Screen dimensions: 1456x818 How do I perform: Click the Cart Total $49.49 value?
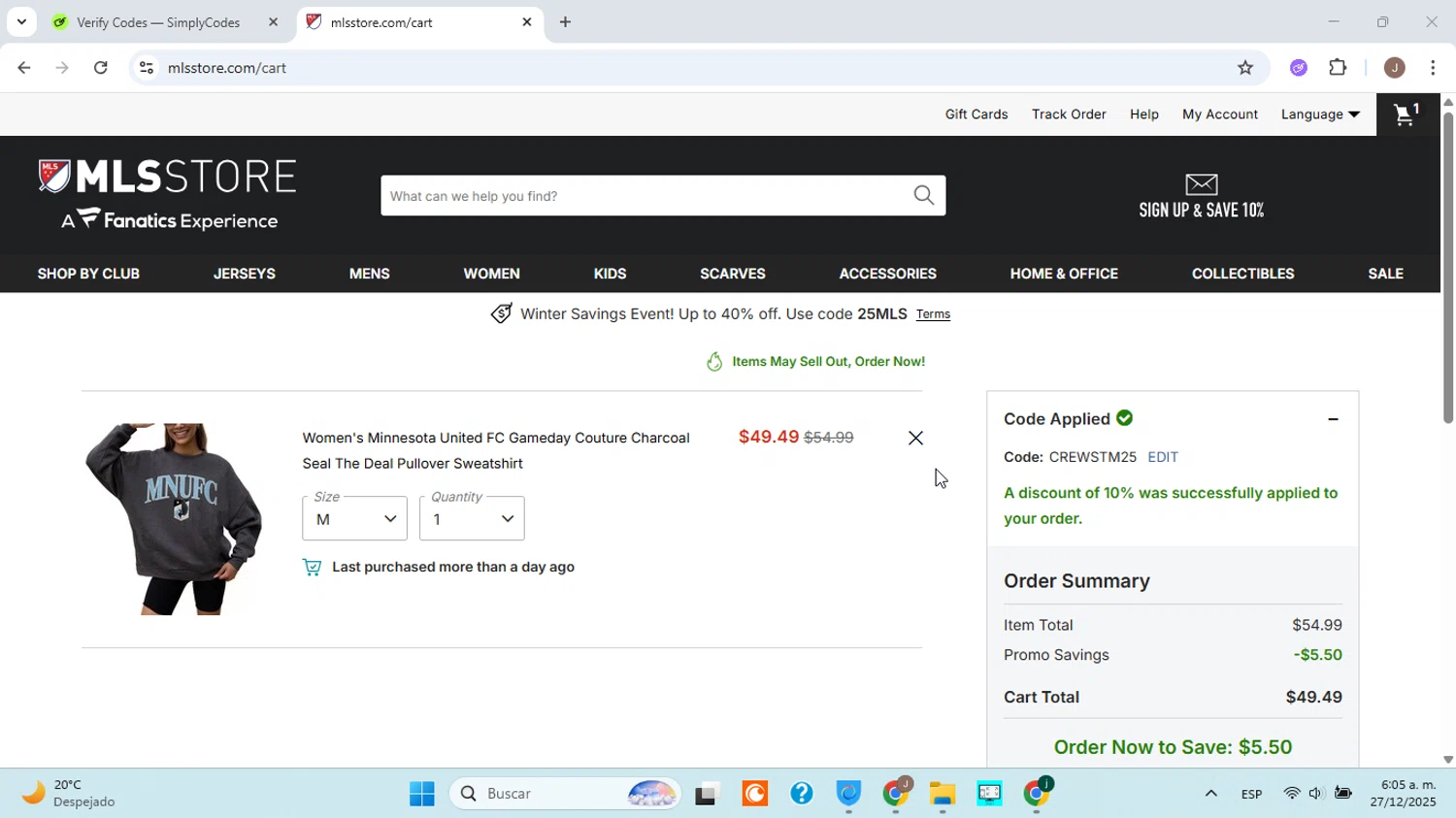click(x=1314, y=698)
